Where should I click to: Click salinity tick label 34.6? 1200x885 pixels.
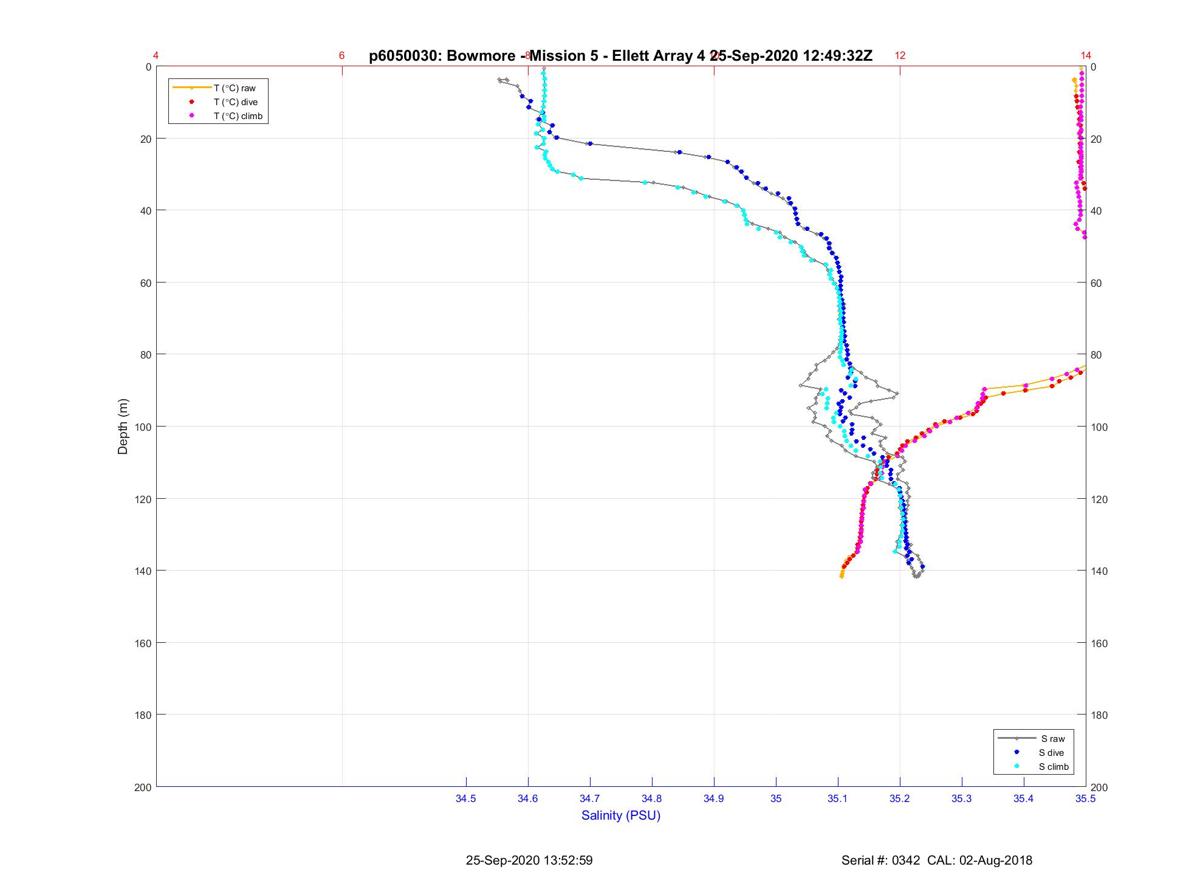[x=528, y=798]
